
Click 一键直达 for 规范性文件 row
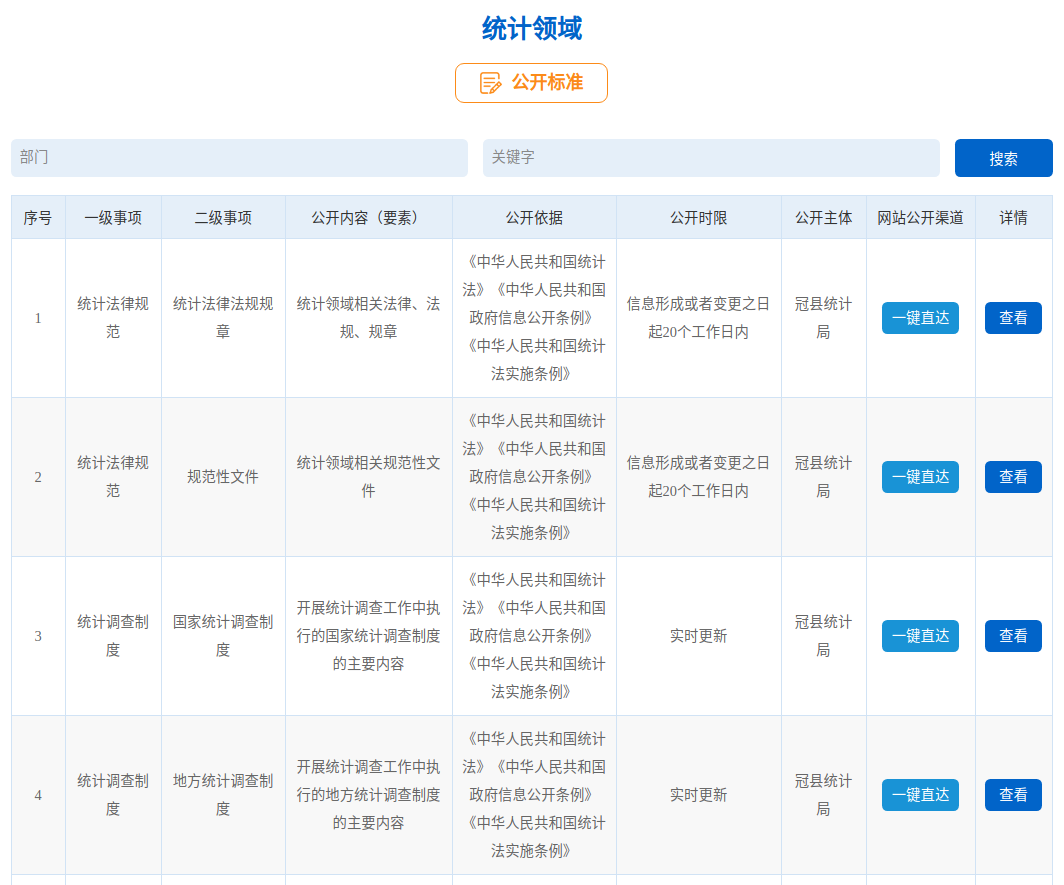point(920,477)
